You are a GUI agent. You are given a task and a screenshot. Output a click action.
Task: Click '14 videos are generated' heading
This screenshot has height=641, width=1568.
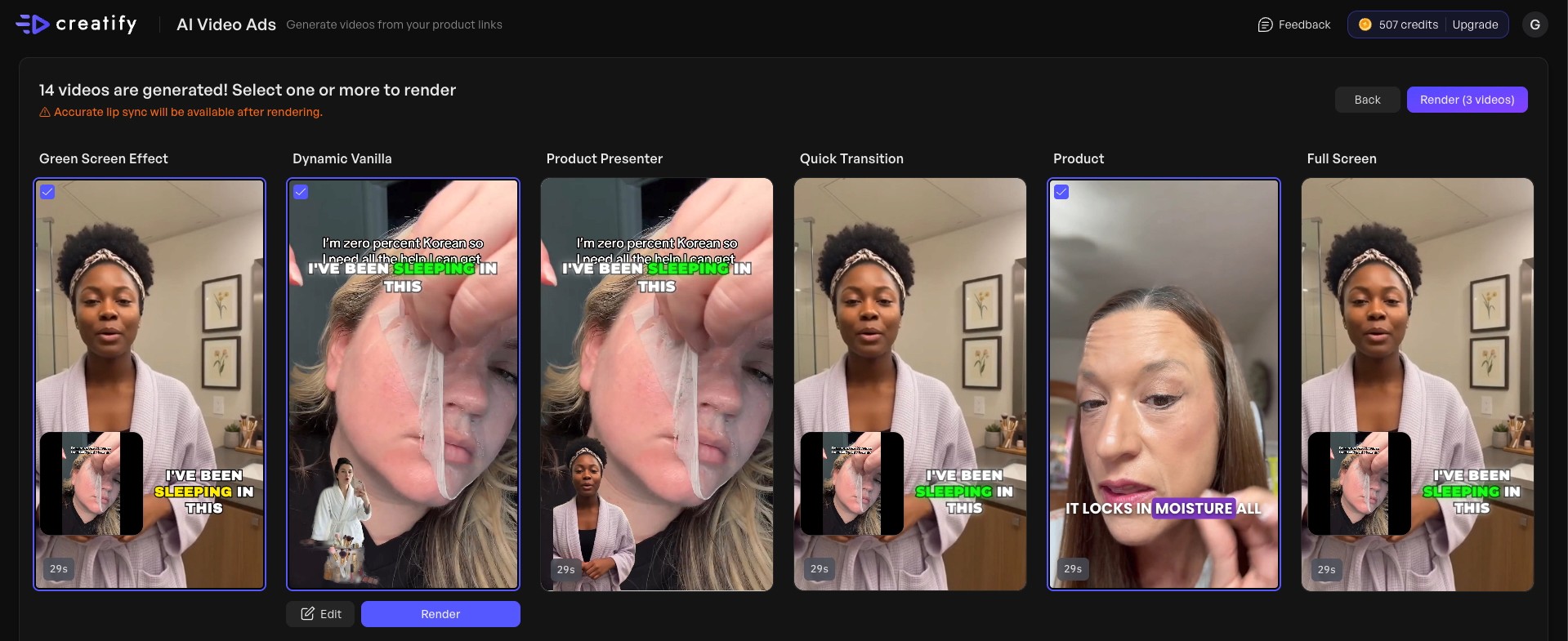(248, 90)
